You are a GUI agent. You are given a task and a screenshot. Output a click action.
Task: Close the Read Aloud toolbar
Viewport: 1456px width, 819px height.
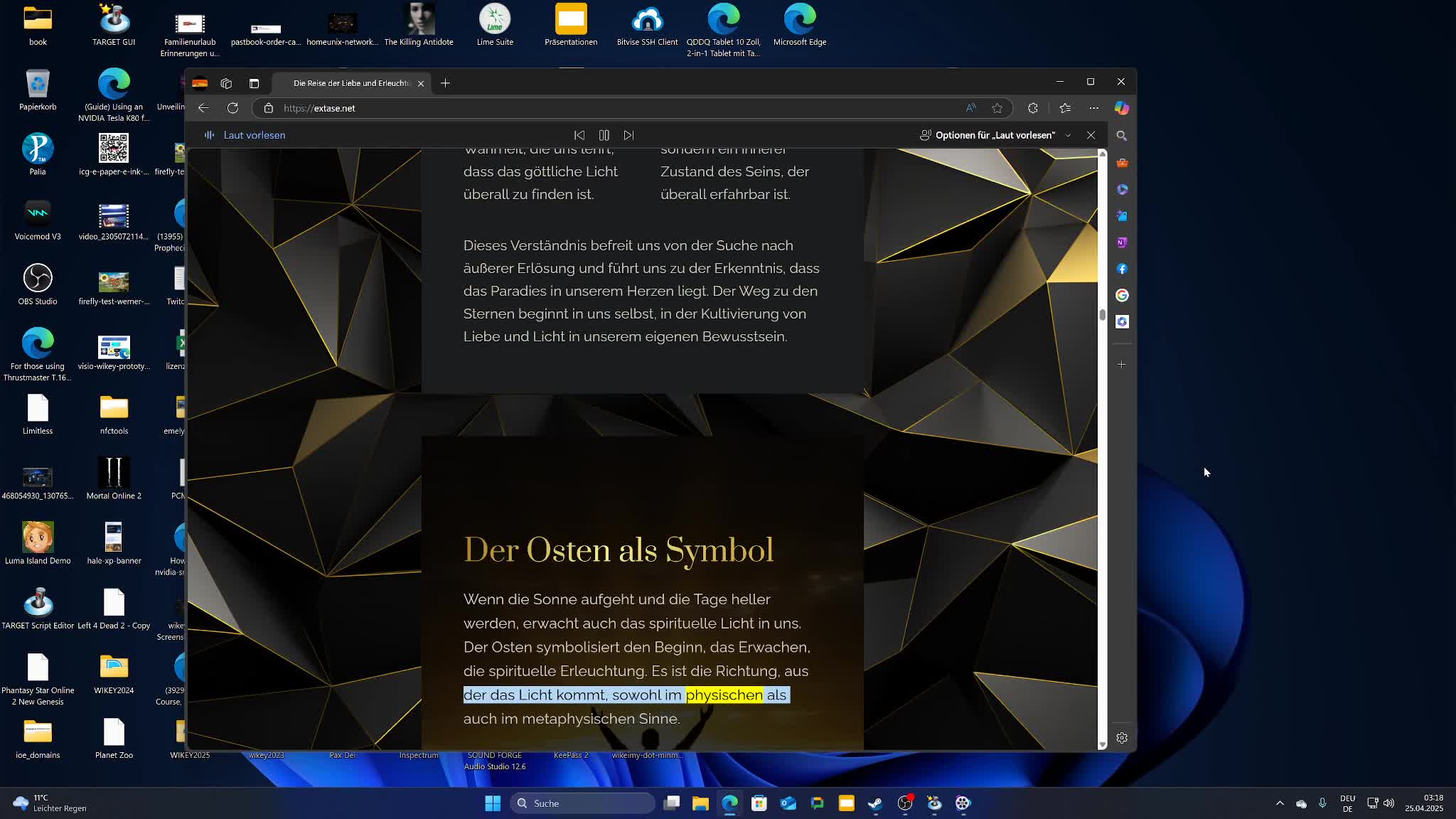tap(1091, 135)
